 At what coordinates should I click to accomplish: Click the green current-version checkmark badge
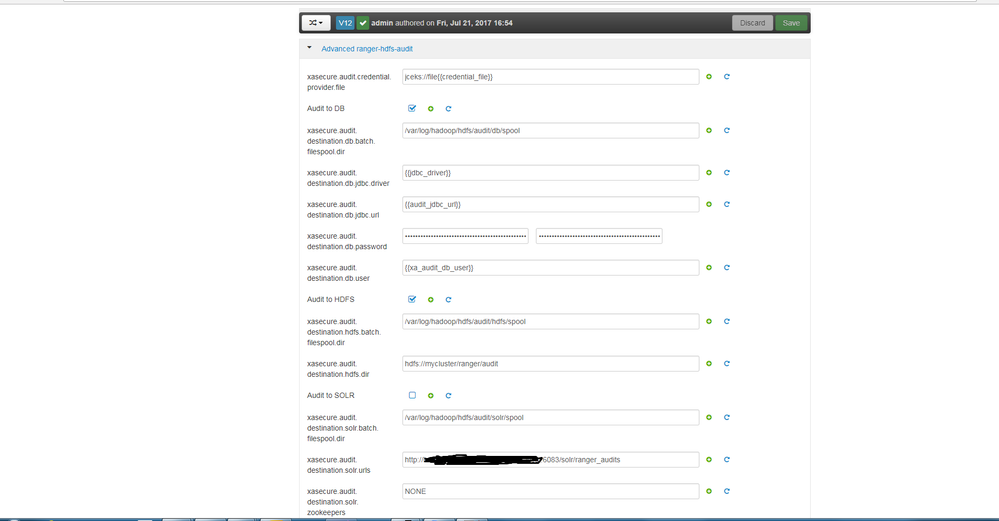(363, 23)
